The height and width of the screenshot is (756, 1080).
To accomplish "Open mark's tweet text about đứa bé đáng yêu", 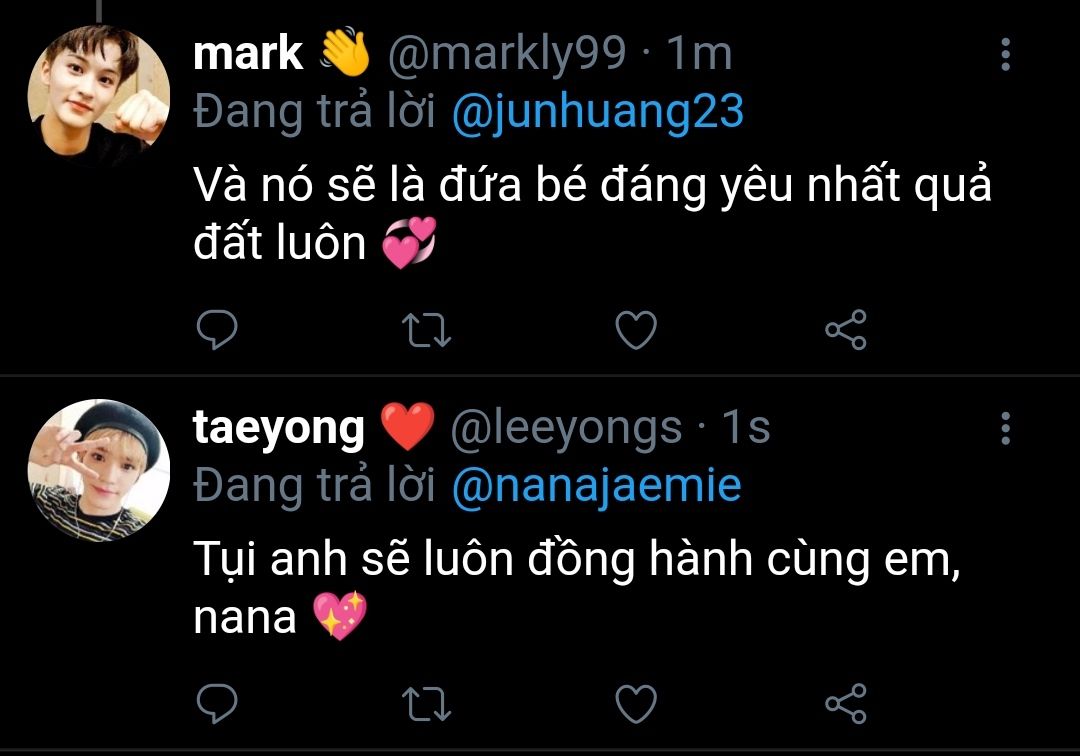I will 592,213.
